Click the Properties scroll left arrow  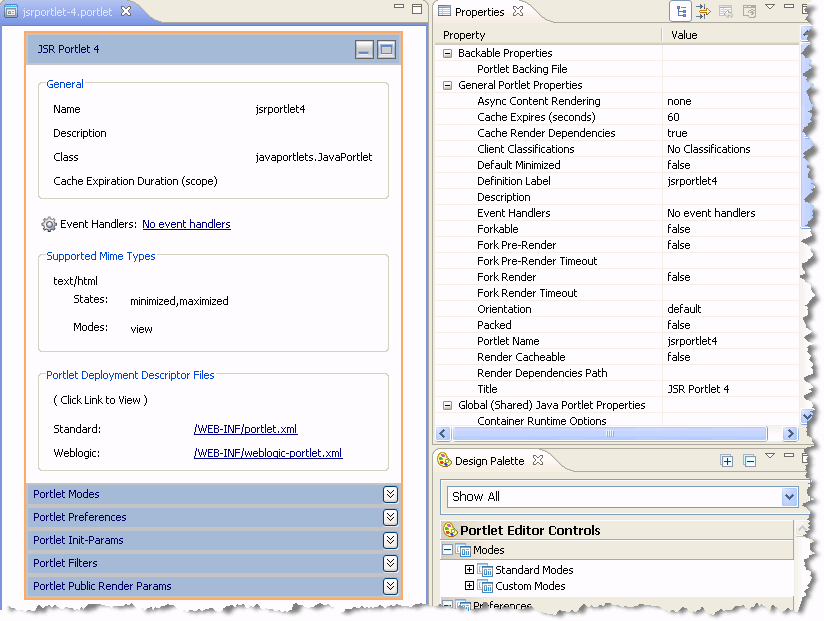[443, 434]
